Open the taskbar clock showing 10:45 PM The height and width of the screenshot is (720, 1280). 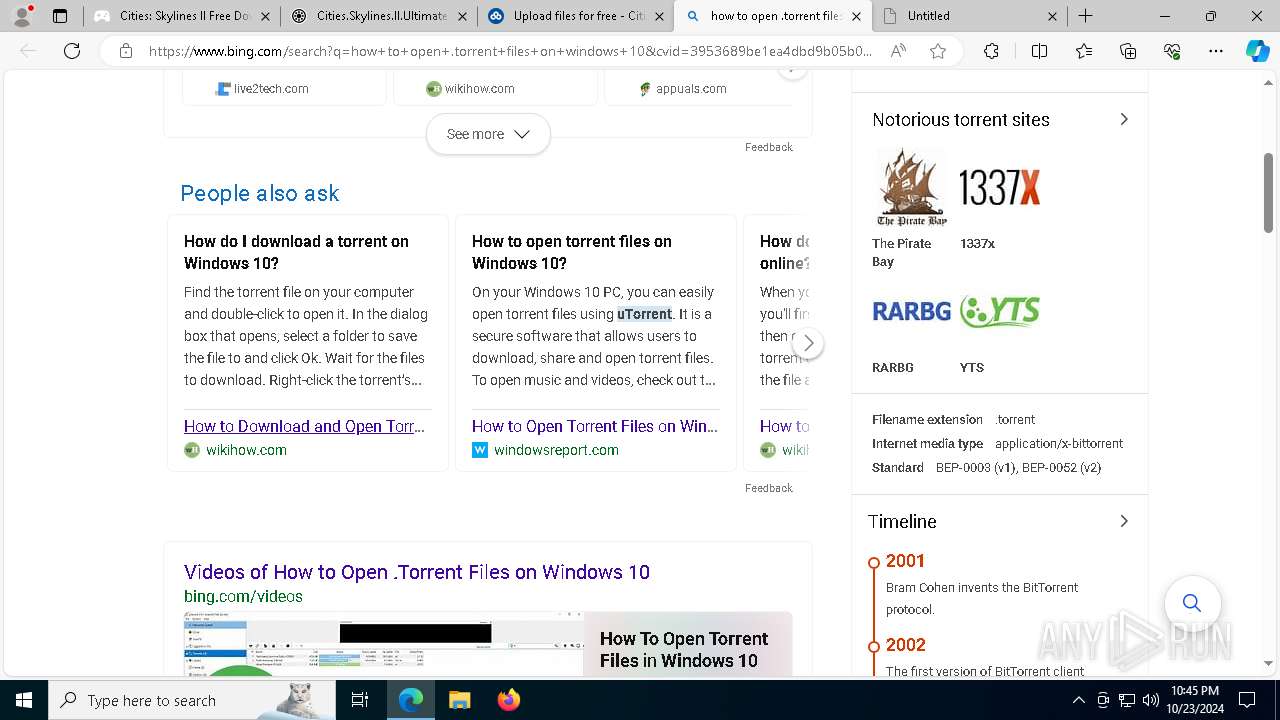[1194, 700]
